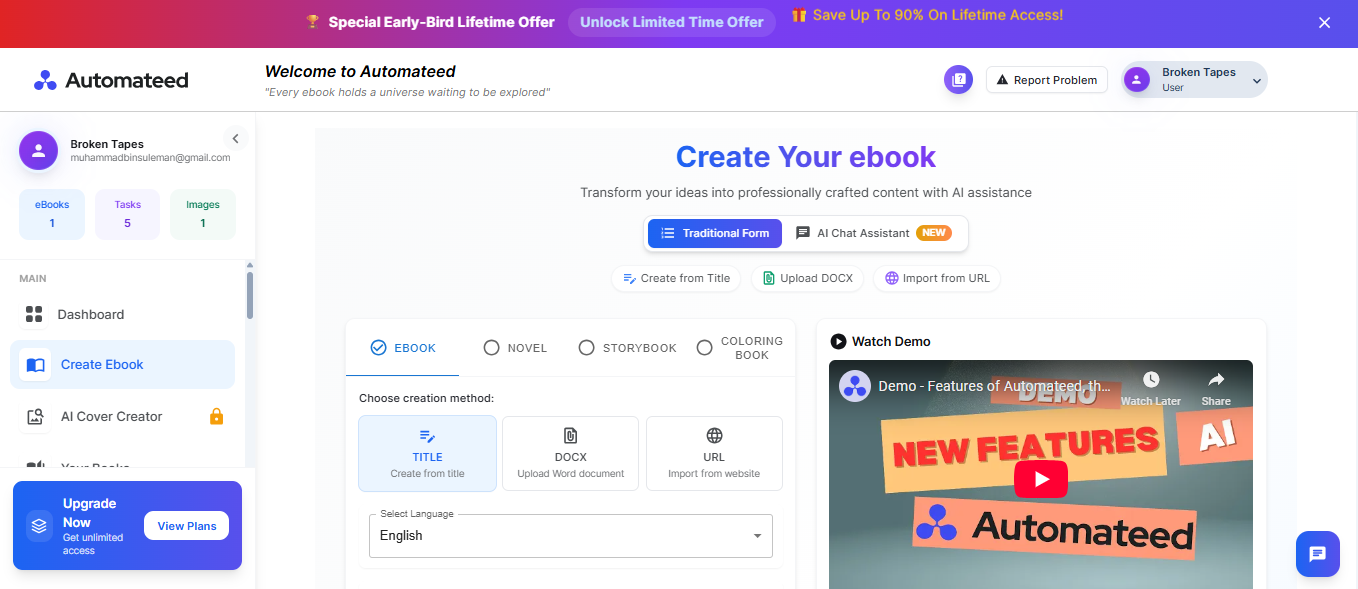Click the Dashboard grid icon

point(34,314)
